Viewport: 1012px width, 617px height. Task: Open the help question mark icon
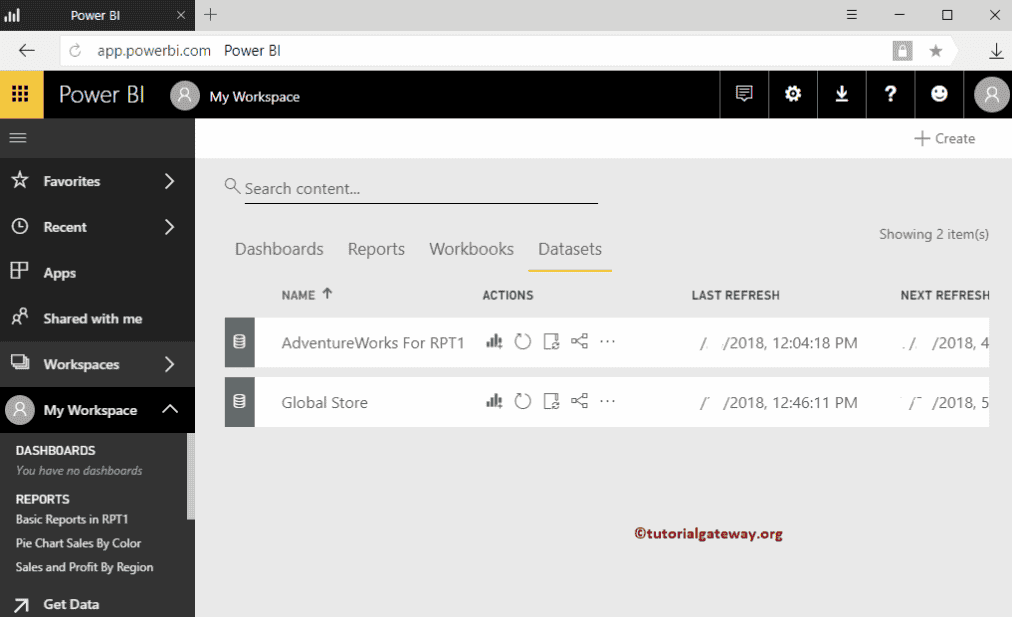pyautogui.click(x=891, y=94)
